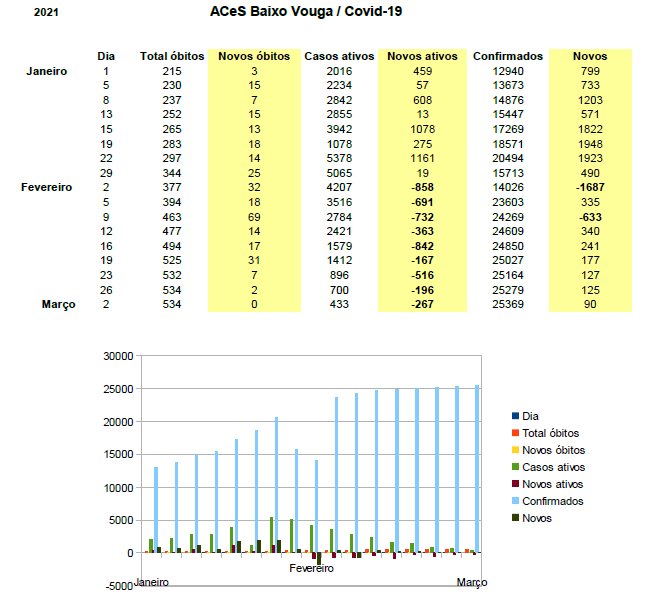Click the Novos óbitos yellow legend swatch
651x595 pixels.
[x=515, y=450]
